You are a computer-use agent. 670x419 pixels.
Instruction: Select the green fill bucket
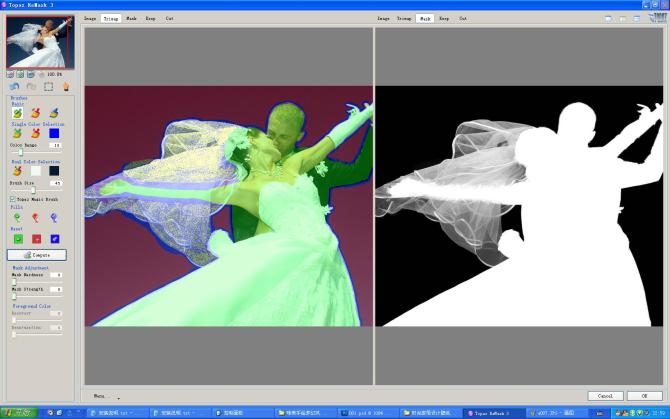(17, 217)
